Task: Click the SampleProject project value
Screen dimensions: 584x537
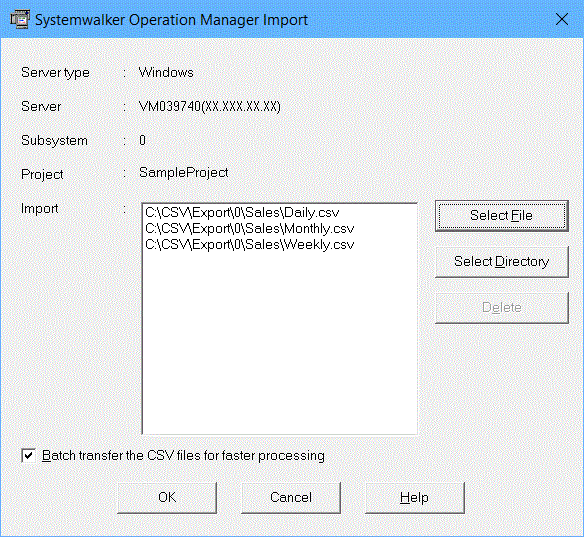Action: [184, 173]
